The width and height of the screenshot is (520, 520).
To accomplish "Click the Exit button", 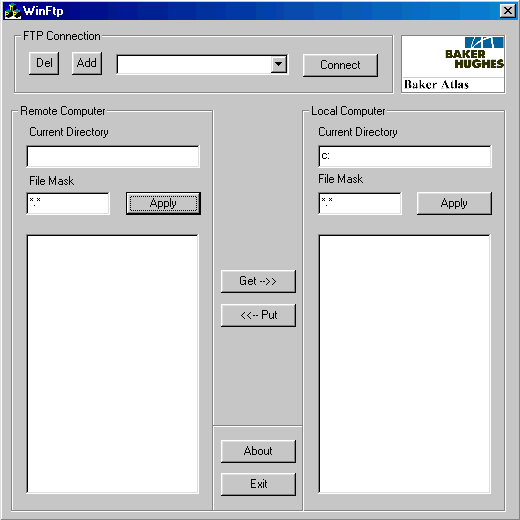I will tap(258, 484).
